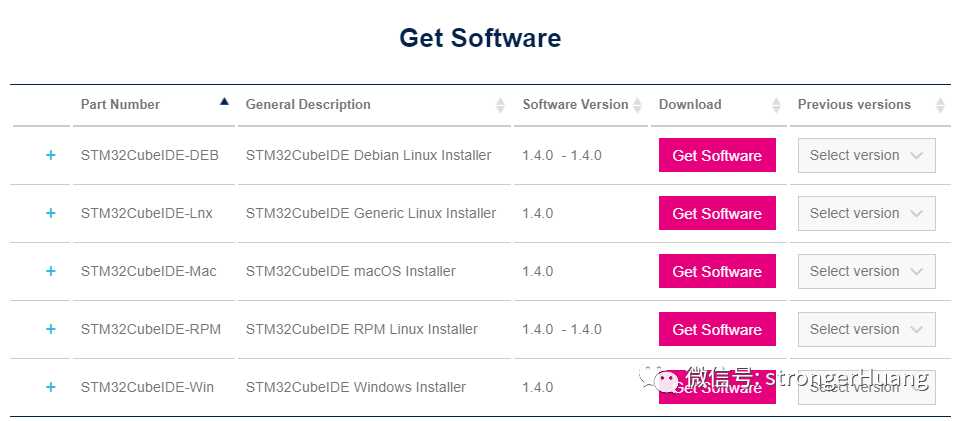The image size is (959, 421).
Task: Click version 1.4.0 in Generic Linux row
Action: (538, 214)
